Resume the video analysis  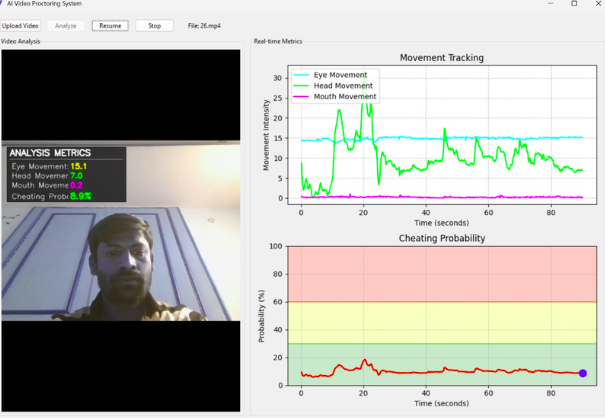click(110, 26)
